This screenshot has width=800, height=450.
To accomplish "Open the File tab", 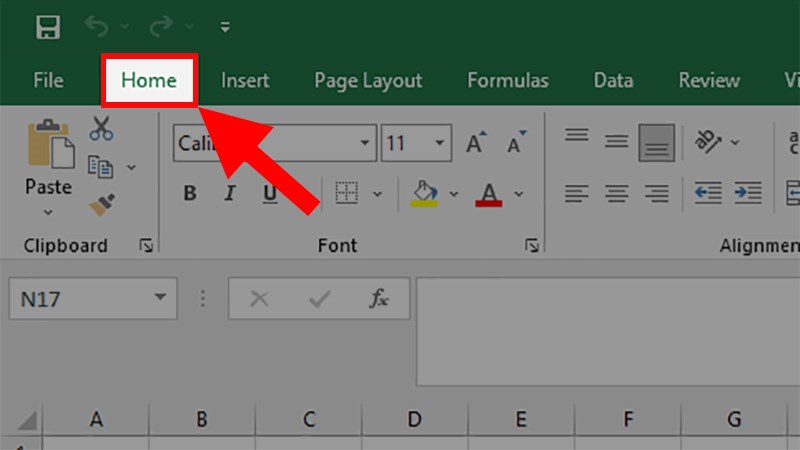I will click(x=48, y=80).
